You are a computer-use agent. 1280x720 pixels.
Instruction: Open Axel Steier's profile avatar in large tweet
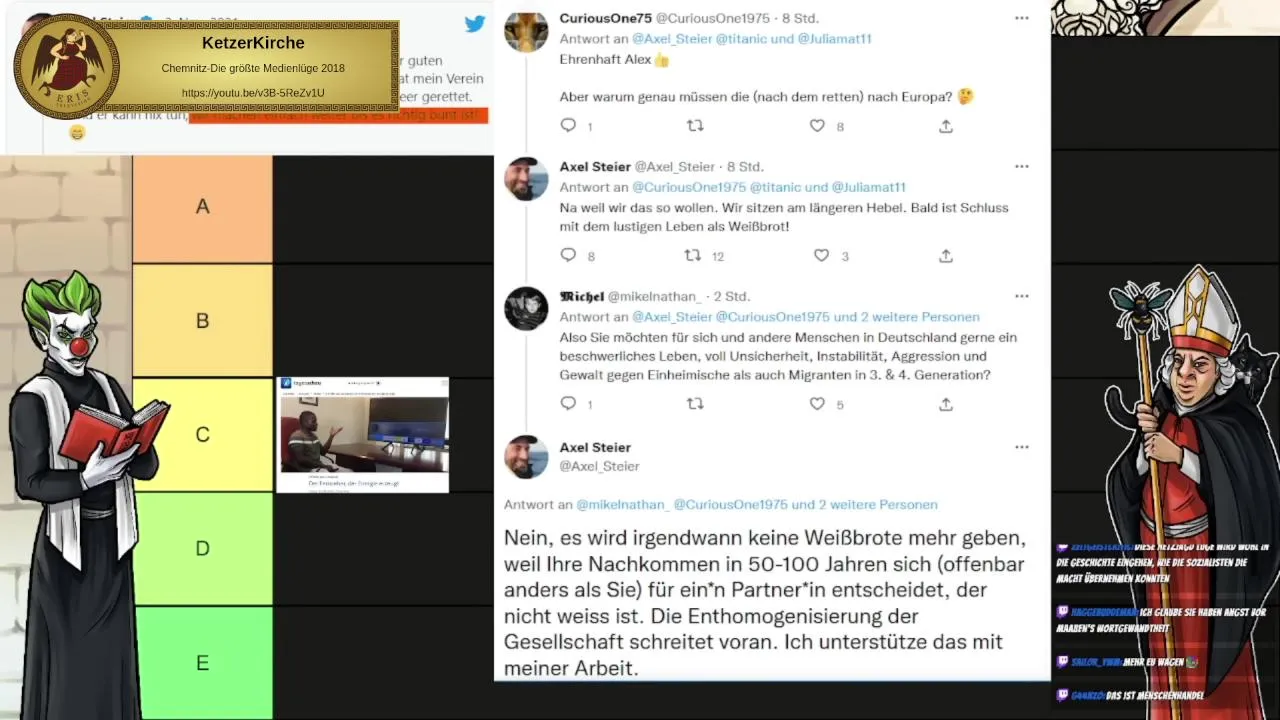point(526,457)
